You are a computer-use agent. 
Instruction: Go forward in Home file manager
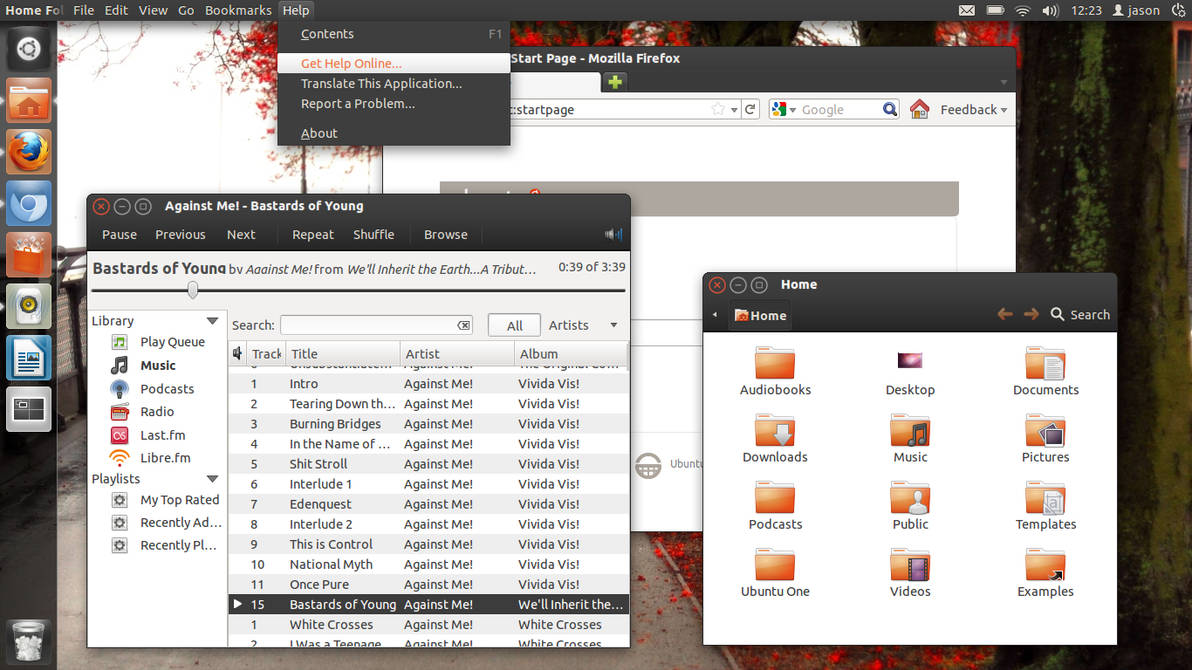(1031, 314)
